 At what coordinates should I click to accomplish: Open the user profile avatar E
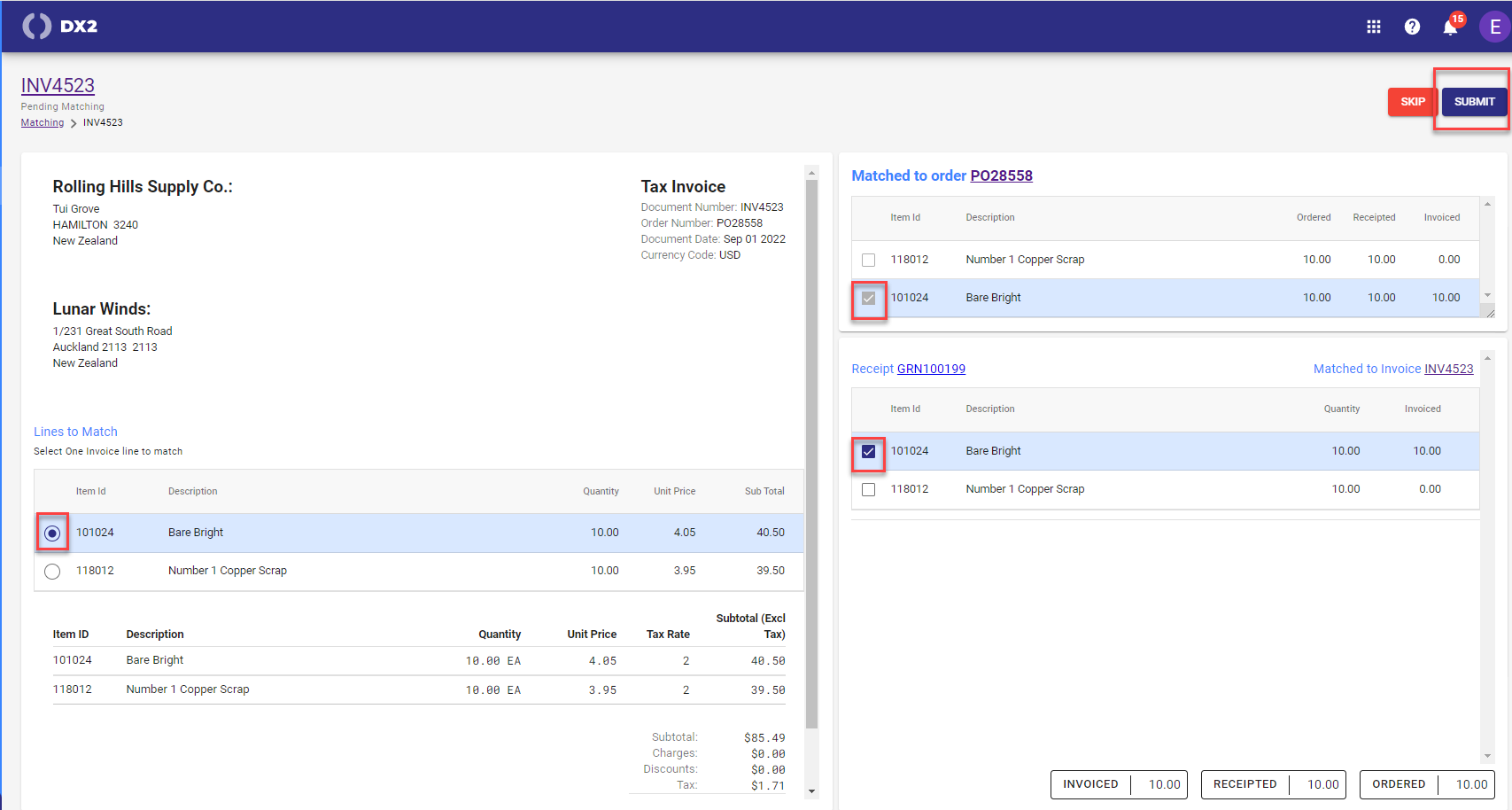tap(1494, 27)
